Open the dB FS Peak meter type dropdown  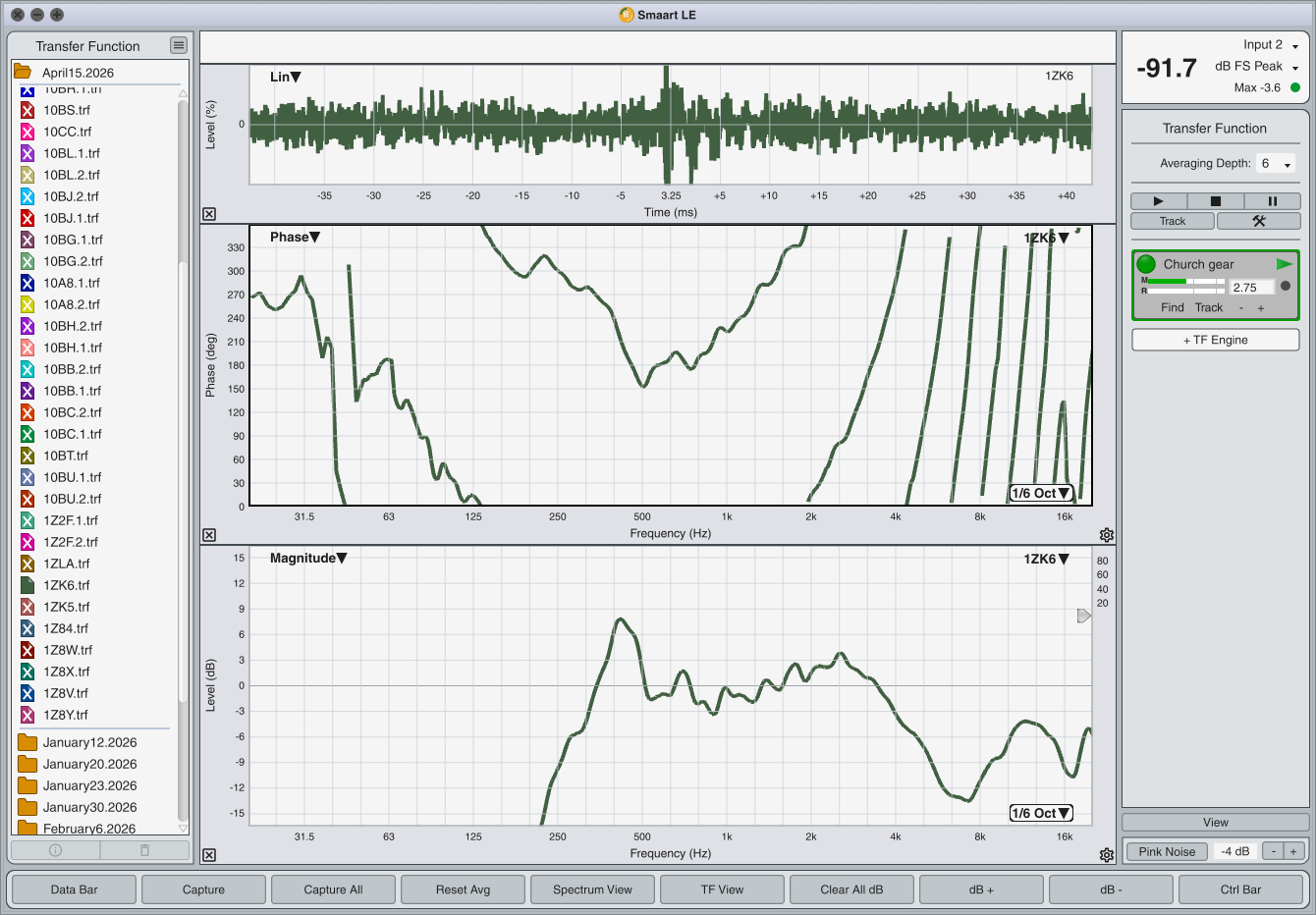point(1257,67)
